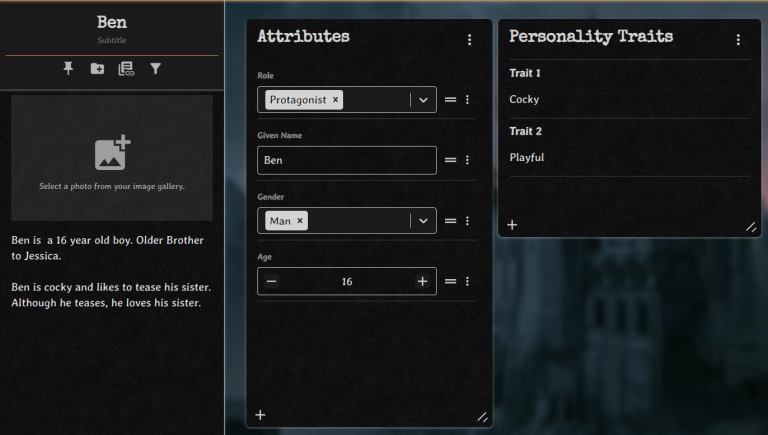Open the Attributes panel three-dot menu

(469, 40)
